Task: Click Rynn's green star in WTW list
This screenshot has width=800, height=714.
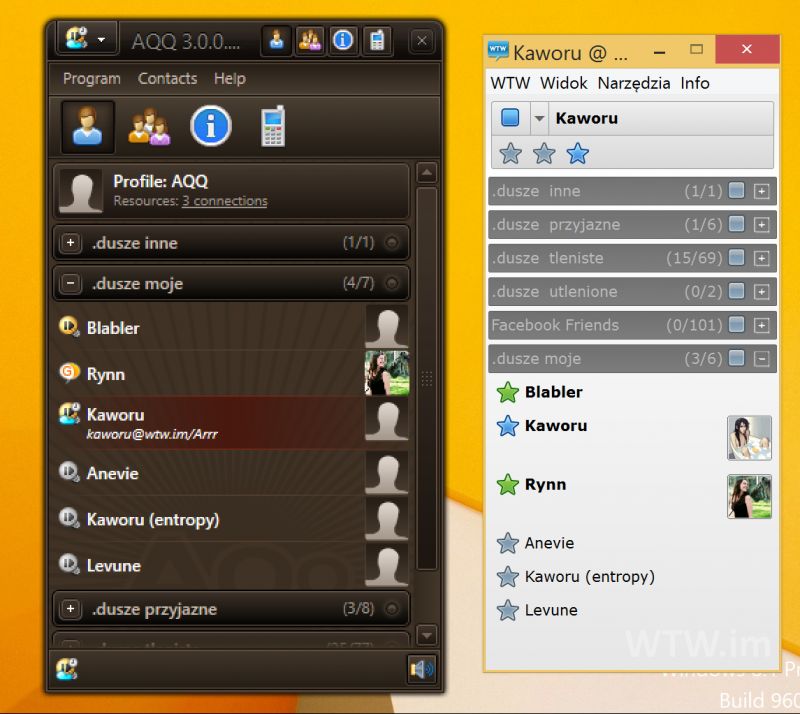Action: pyautogui.click(x=508, y=484)
